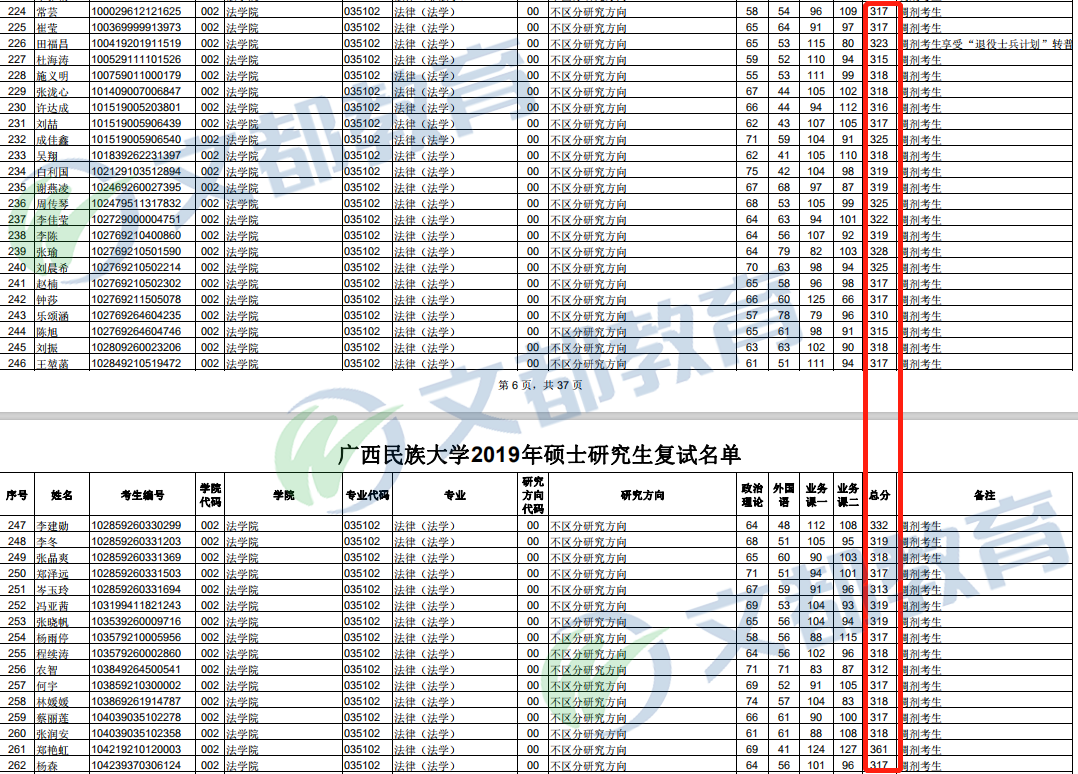Click the 业务课一 column header
Viewport: 1078px width, 774px height.
tap(816, 495)
